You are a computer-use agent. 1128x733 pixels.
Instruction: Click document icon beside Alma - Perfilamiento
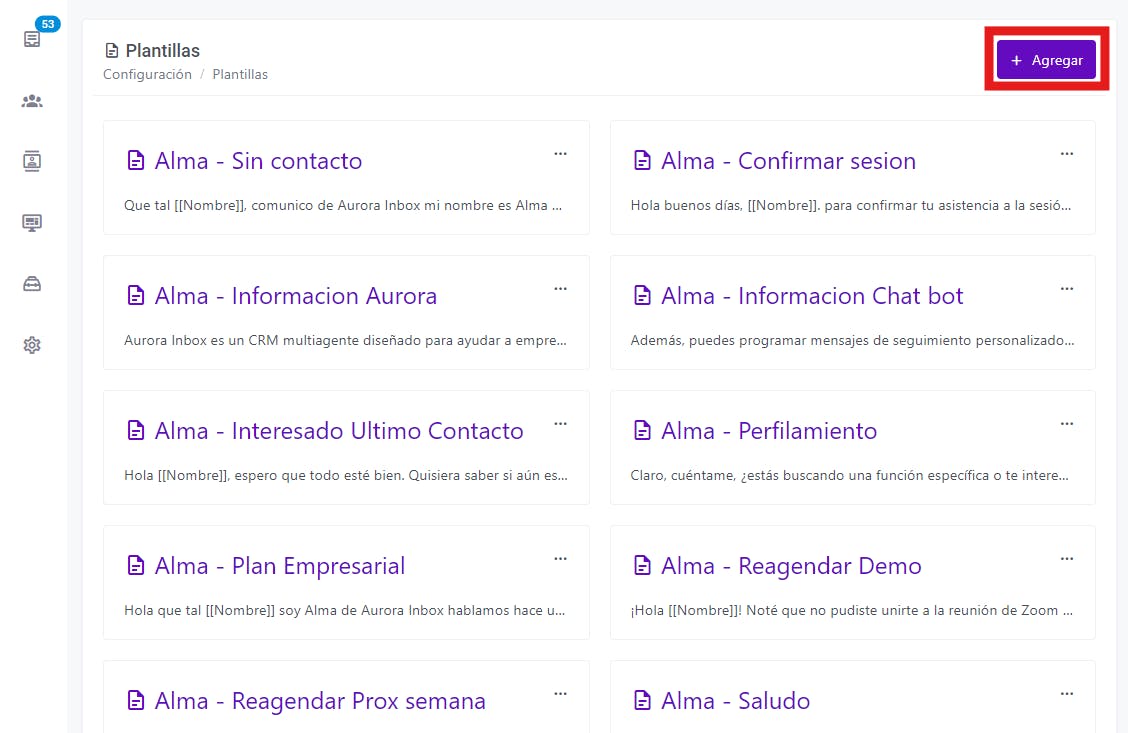[642, 431]
